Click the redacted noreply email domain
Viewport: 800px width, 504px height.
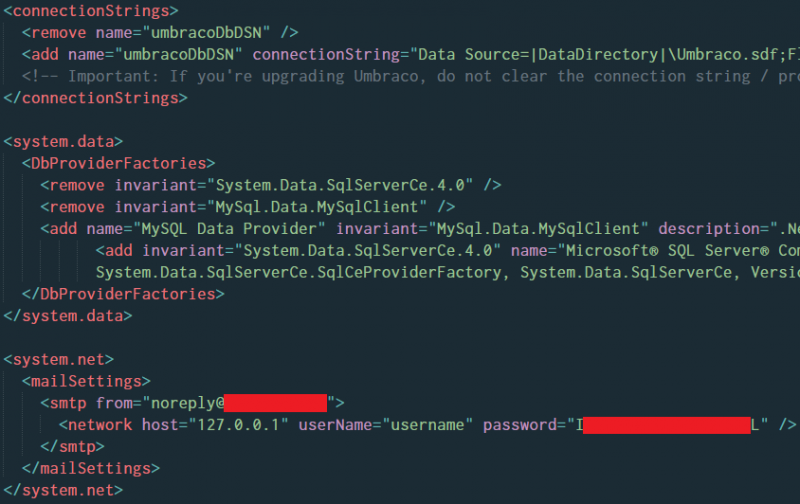click(x=276, y=403)
